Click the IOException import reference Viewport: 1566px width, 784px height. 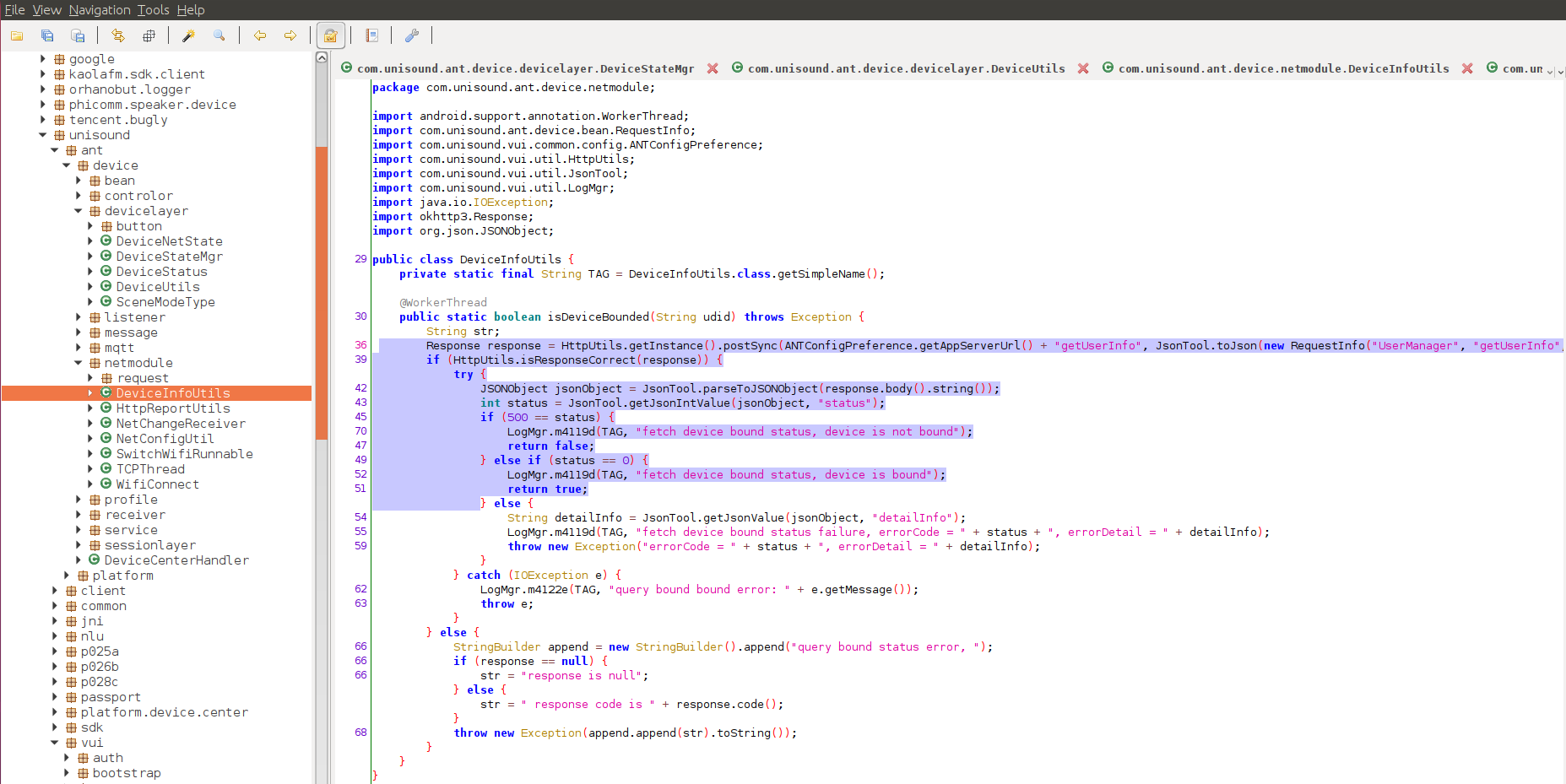(x=510, y=202)
